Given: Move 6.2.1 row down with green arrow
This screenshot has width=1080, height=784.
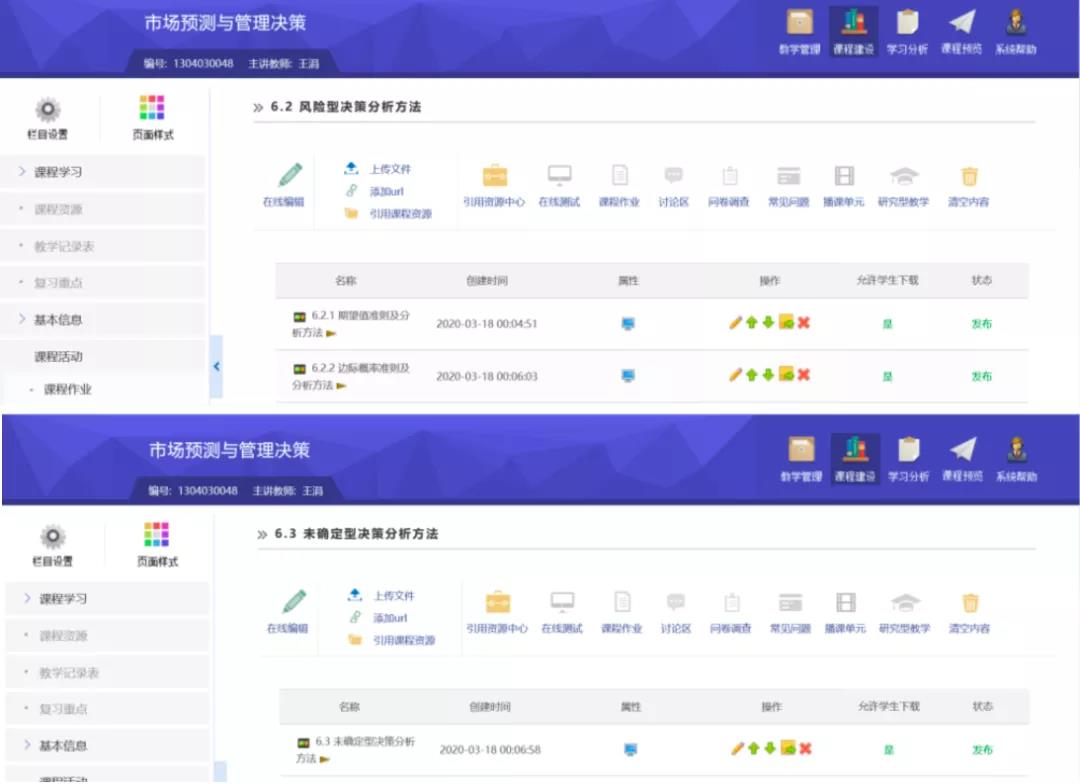Looking at the screenshot, I should point(768,322).
